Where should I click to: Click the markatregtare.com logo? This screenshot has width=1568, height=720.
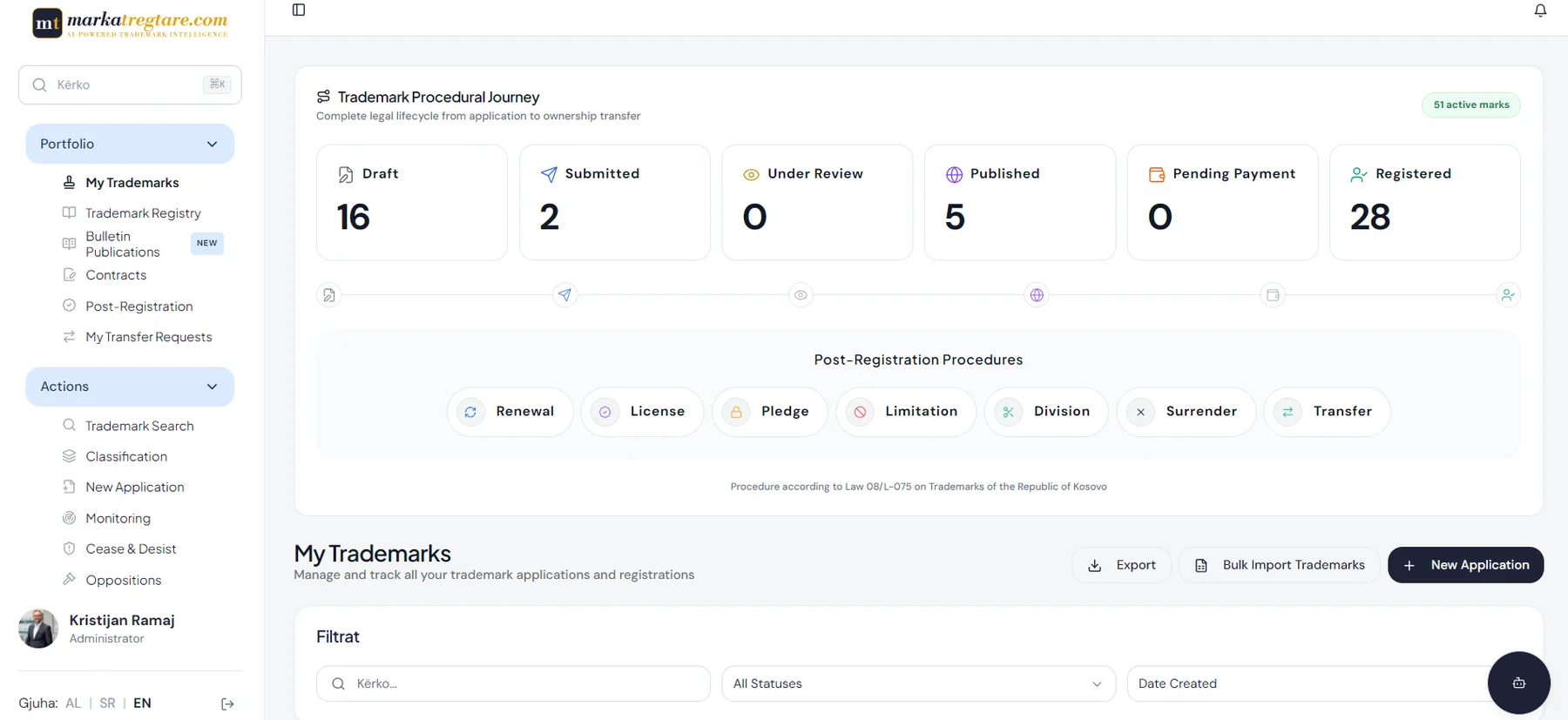131,24
